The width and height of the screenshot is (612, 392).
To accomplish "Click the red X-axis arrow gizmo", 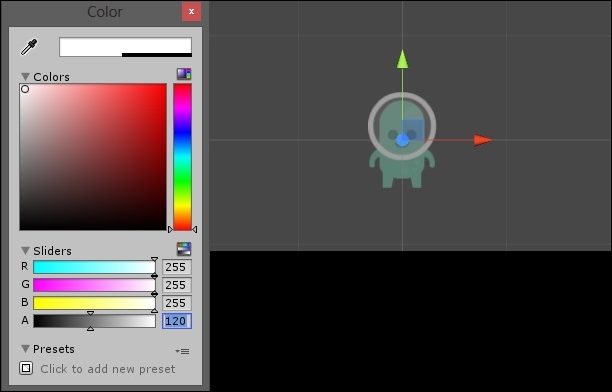I will (x=483, y=140).
